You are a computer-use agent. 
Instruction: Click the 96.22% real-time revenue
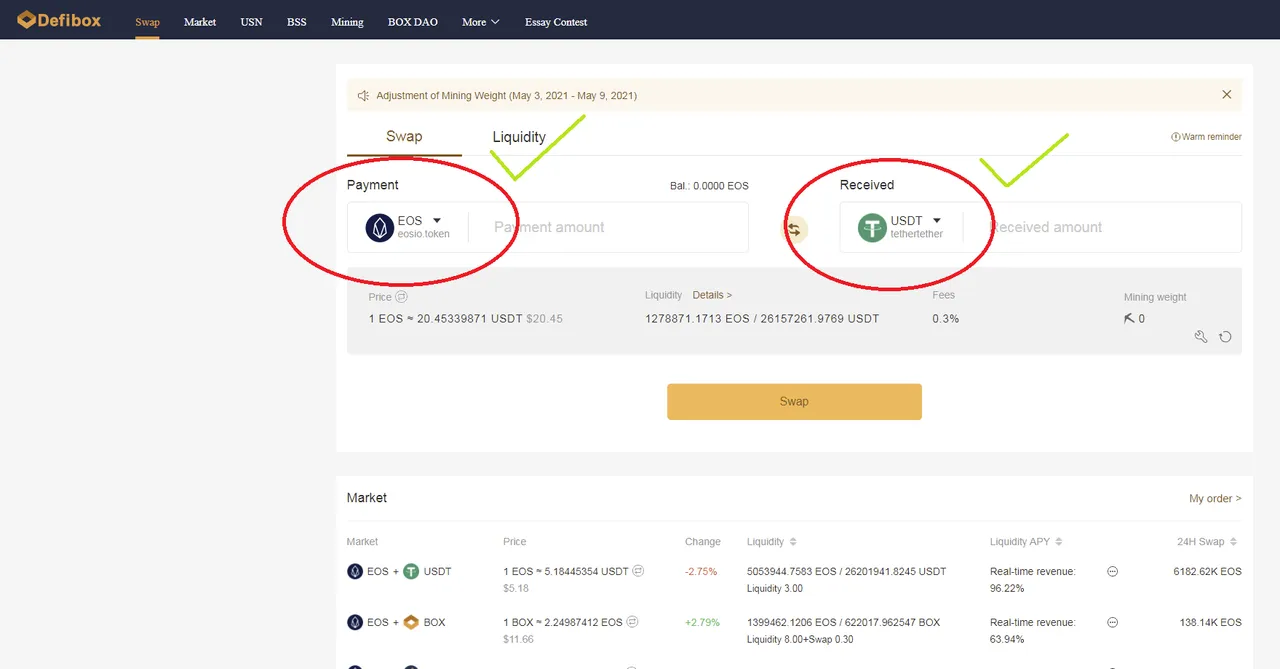(x=1007, y=589)
